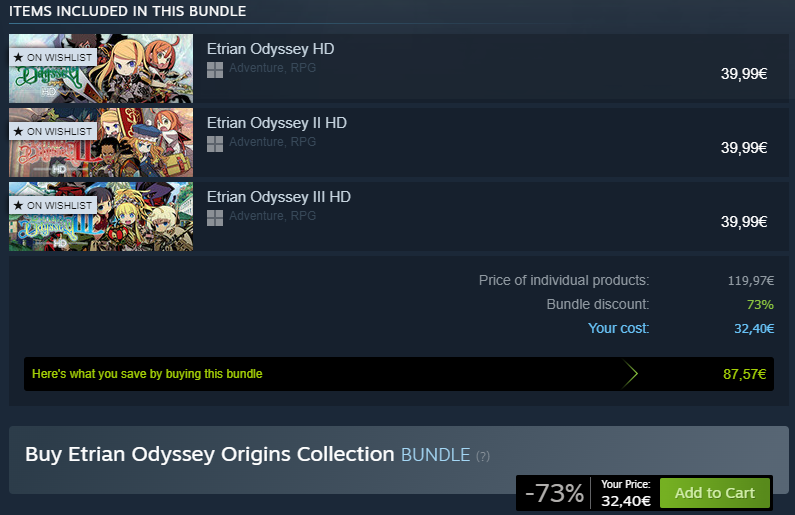Click the -73% discount badge
The width and height of the screenshot is (795, 515).
pos(554,493)
